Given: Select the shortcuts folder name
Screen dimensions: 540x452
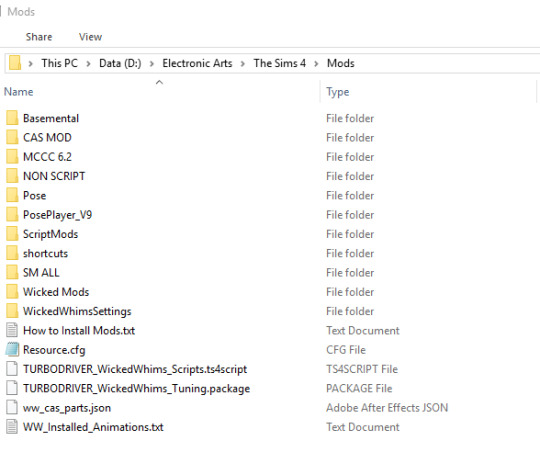Looking at the screenshot, I should pos(45,254).
